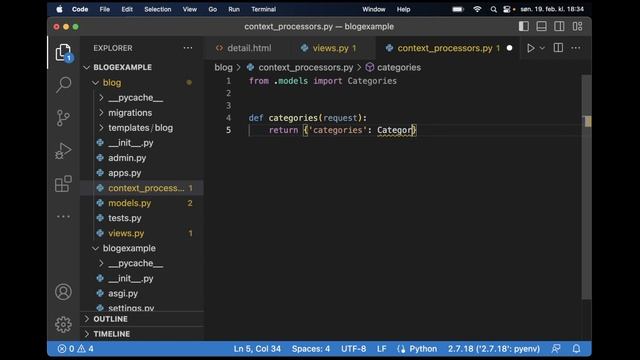The width and height of the screenshot is (640, 360).
Task: Open the Accounts icon
Action: (x=63, y=292)
